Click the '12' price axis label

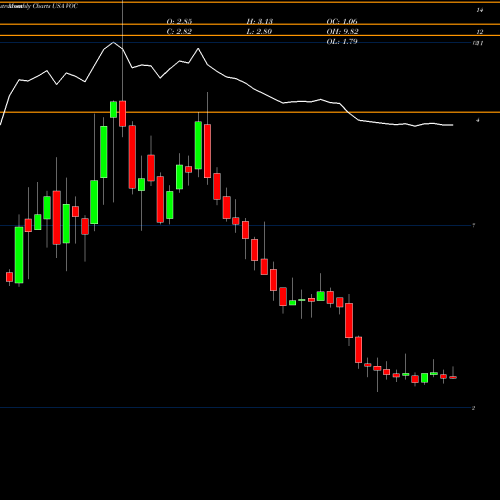tap(479, 32)
